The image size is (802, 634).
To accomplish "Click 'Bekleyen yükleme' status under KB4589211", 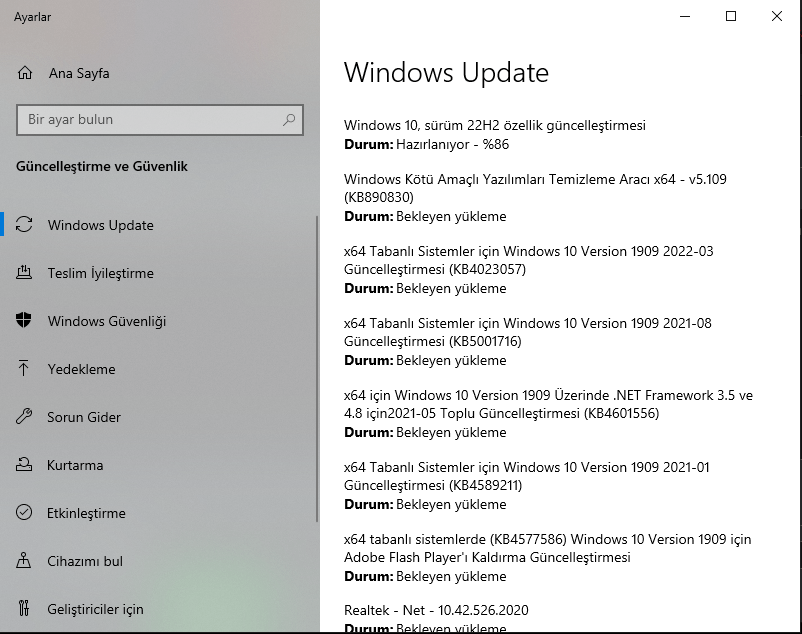I will click(451, 505).
